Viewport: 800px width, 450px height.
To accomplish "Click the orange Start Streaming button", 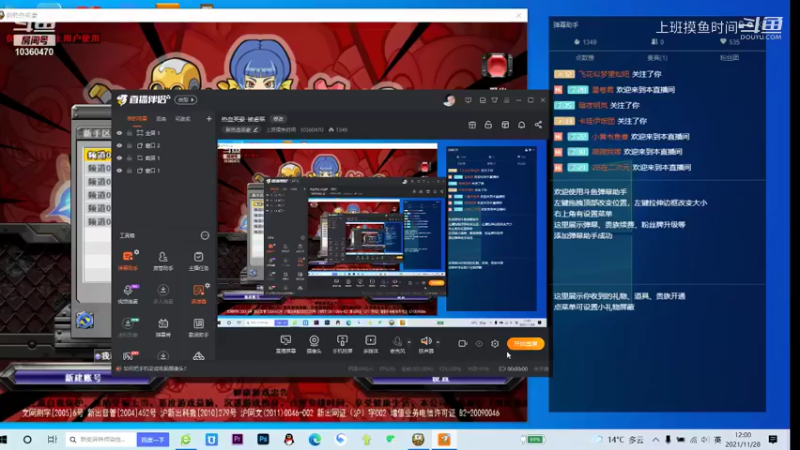I will pos(526,343).
